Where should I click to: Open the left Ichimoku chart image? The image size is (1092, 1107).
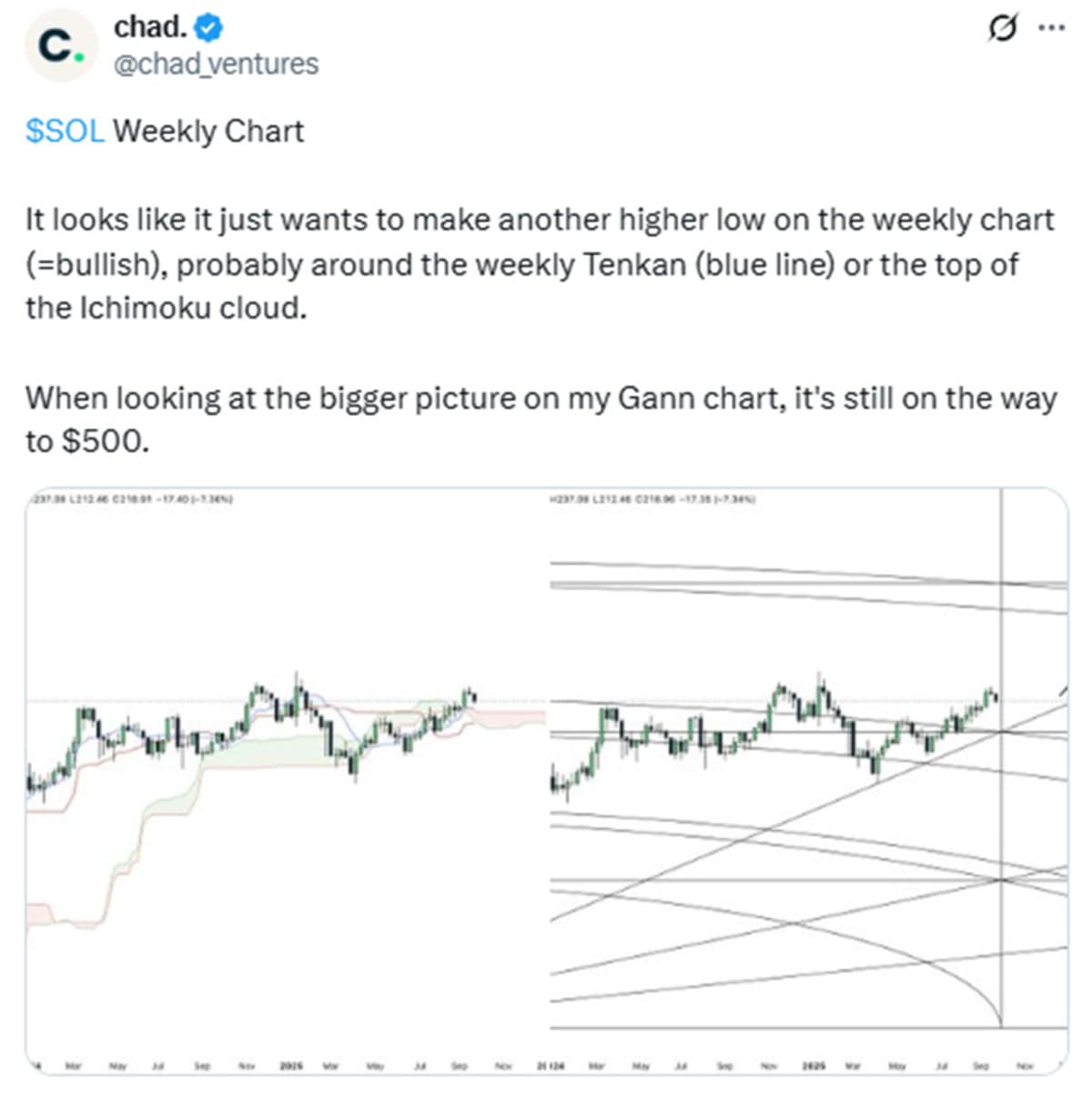click(x=286, y=781)
